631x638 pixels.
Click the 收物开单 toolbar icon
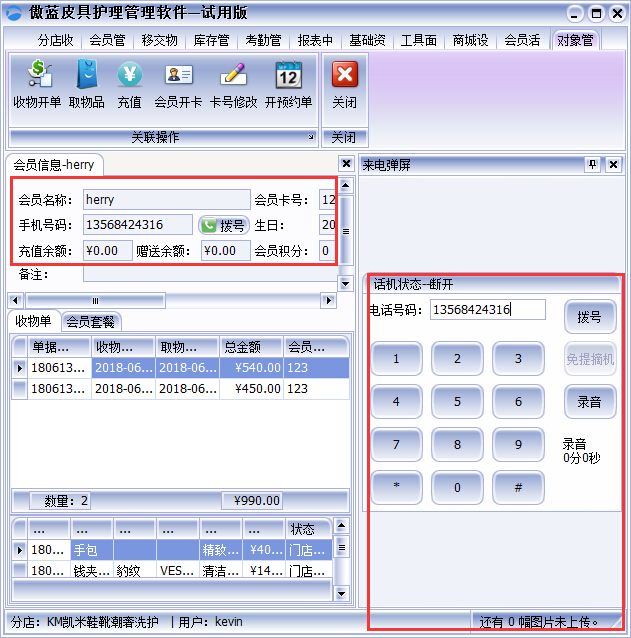(x=37, y=83)
